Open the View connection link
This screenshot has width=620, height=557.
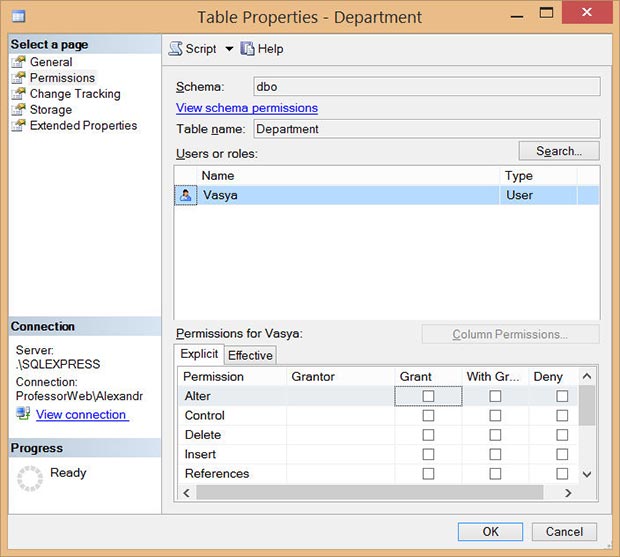click(x=82, y=414)
